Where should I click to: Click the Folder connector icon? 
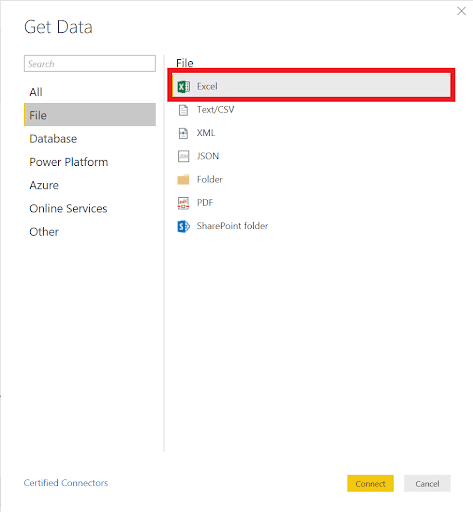click(183, 179)
